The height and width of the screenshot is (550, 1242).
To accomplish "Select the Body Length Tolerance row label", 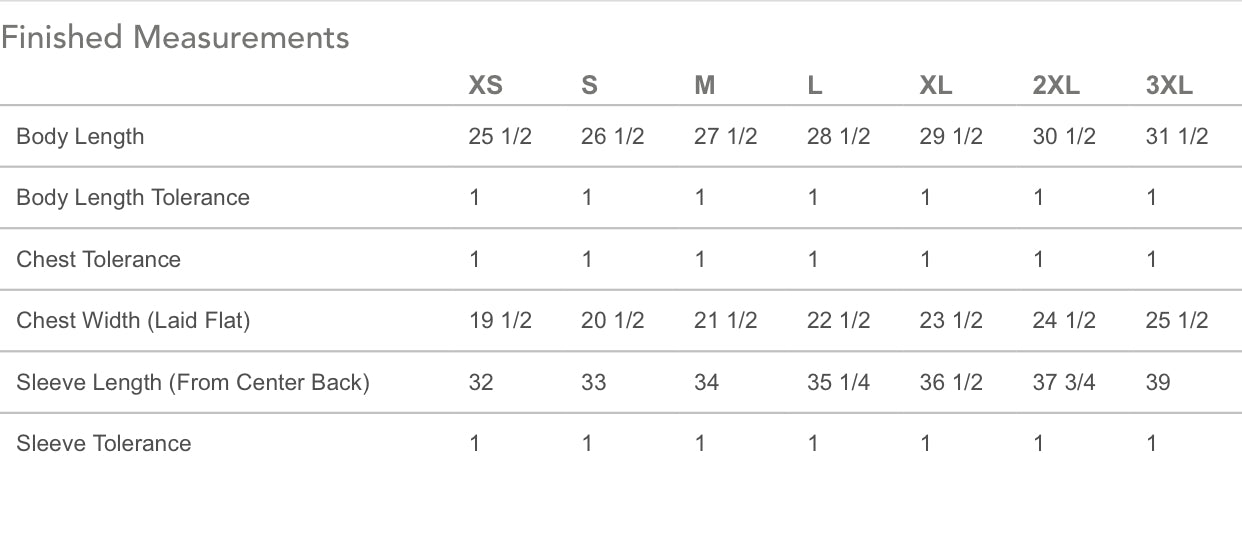I will click(x=133, y=197).
